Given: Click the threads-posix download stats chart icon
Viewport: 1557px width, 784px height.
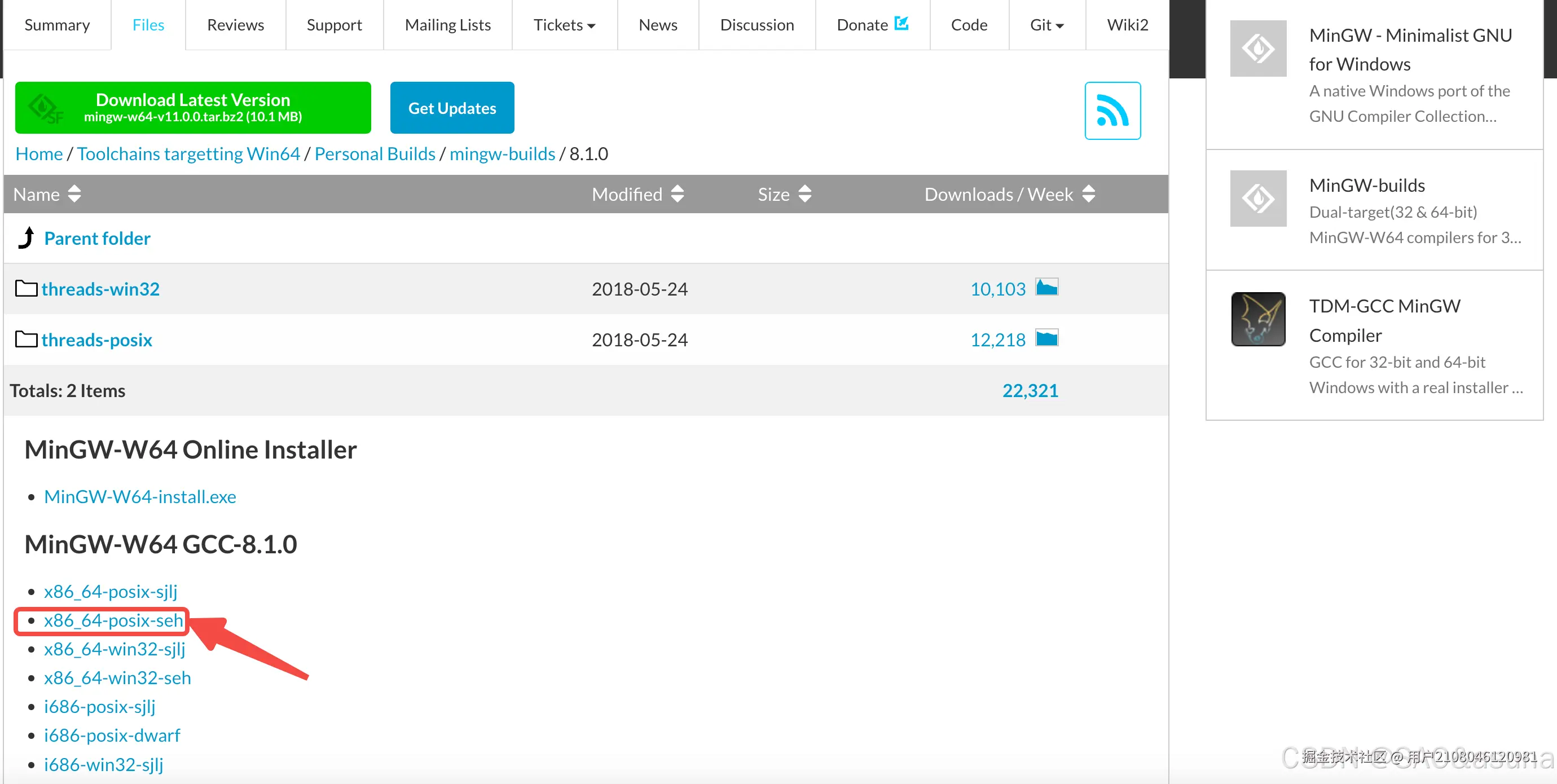Looking at the screenshot, I should (x=1046, y=338).
